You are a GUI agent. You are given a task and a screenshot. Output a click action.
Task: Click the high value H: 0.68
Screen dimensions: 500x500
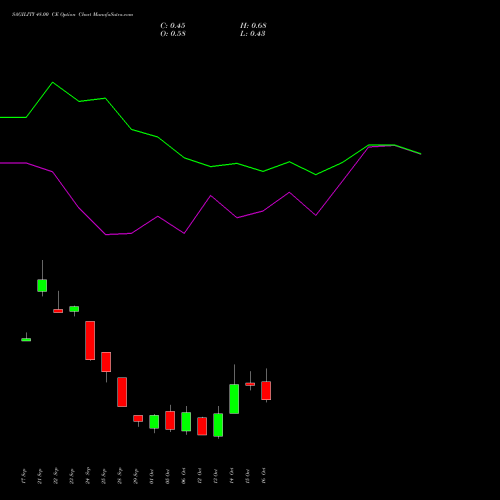point(253,26)
